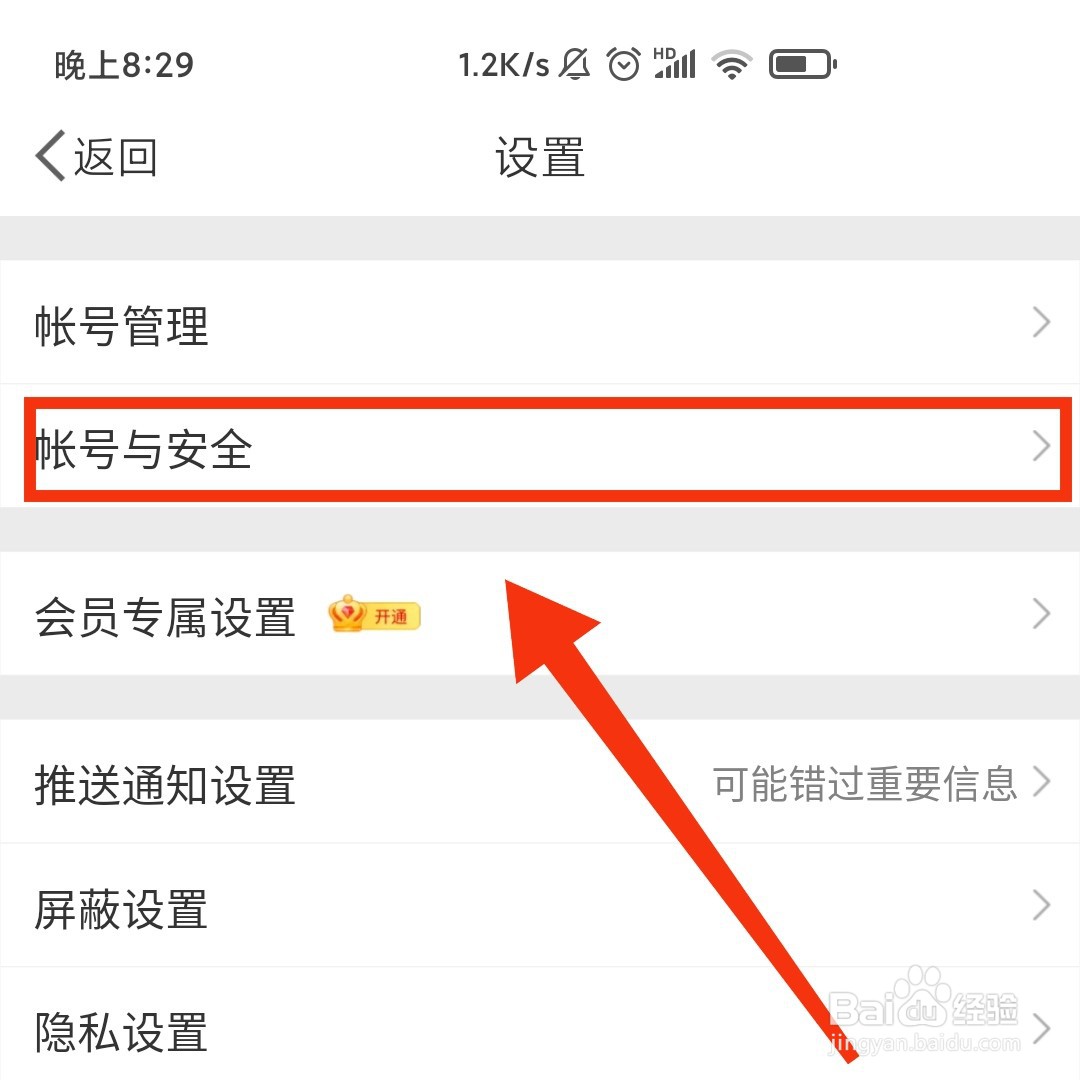1080x1080 pixels.
Task: Tap the crown 开通 membership badge
Action: click(x=375, y=614)
